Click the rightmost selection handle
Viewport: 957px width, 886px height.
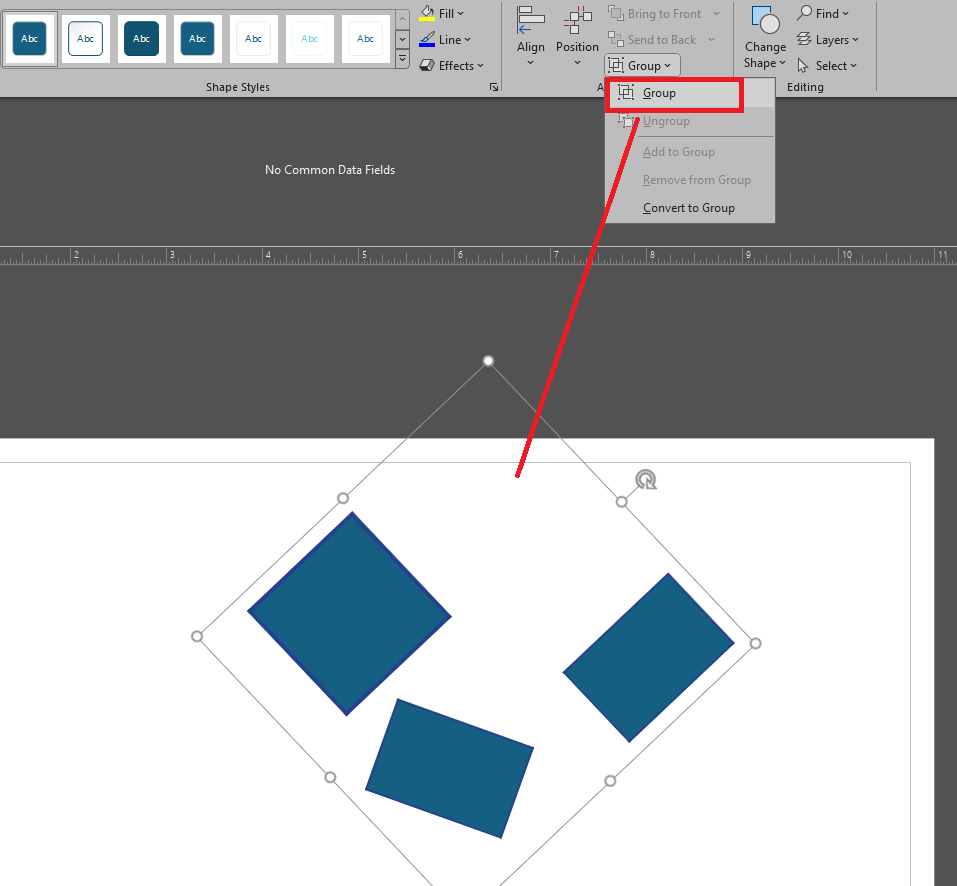click(756, 643)
